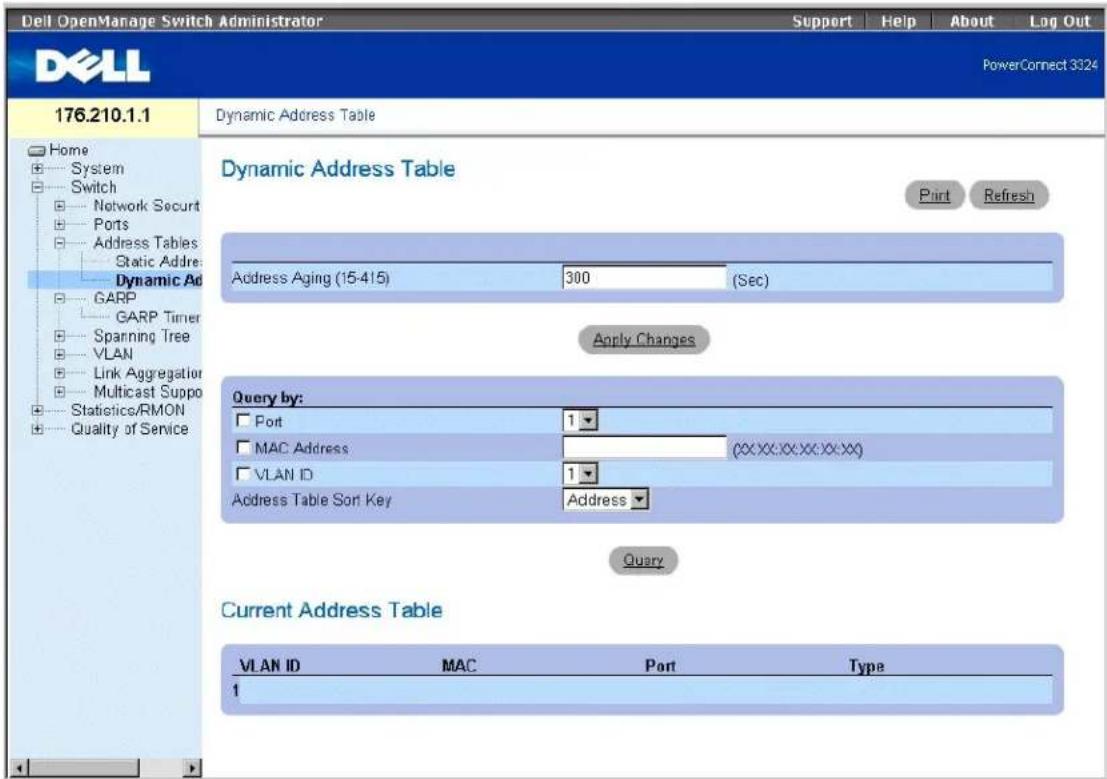
Task: Open Quality of Service in the tree
Action: click(129, 429)
